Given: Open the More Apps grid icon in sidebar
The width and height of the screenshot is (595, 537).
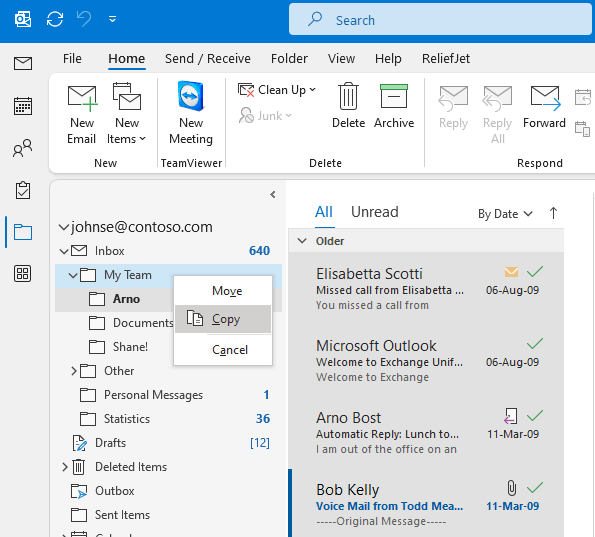Looking at the screenshot, I should [x=23, y=274].
